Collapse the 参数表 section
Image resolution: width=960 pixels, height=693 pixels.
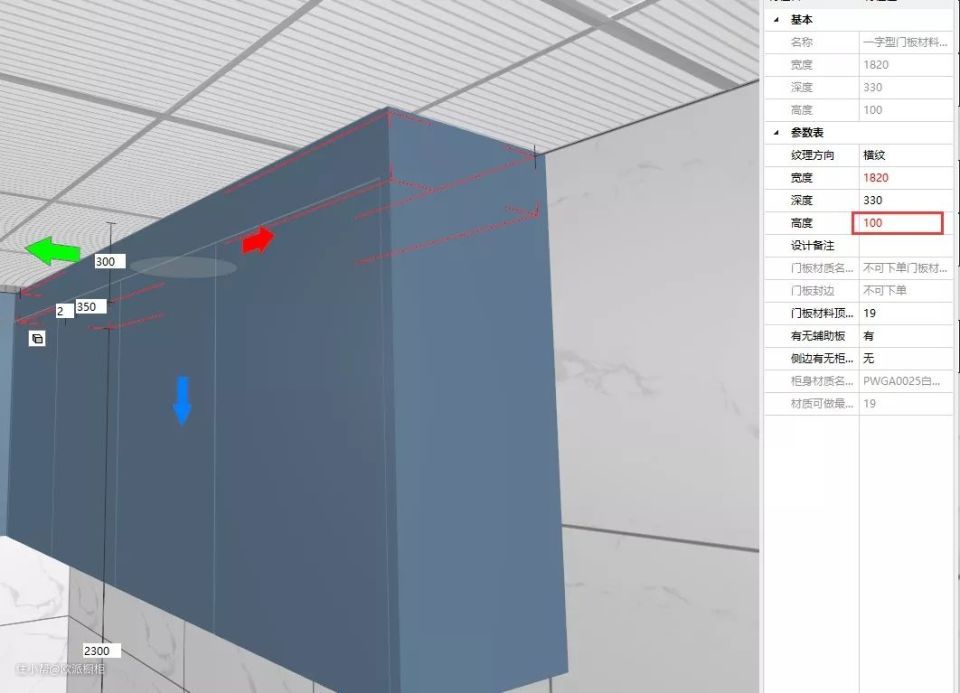[x=776, y=133]
